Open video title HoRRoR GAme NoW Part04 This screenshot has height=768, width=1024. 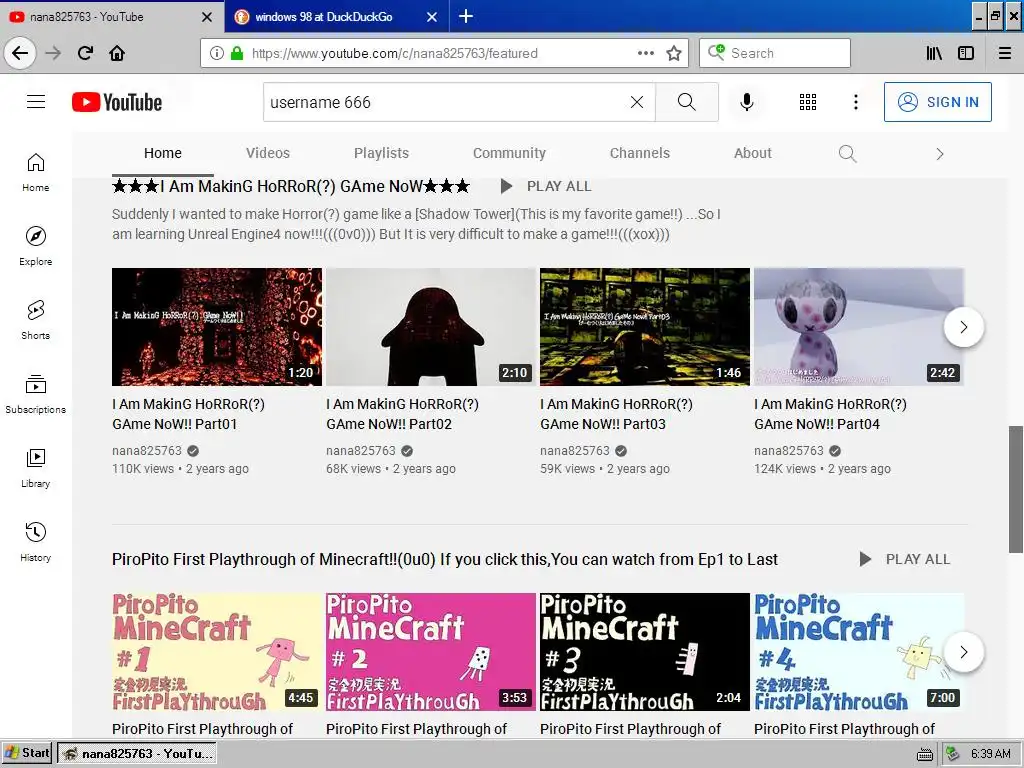tap(831, 414)
